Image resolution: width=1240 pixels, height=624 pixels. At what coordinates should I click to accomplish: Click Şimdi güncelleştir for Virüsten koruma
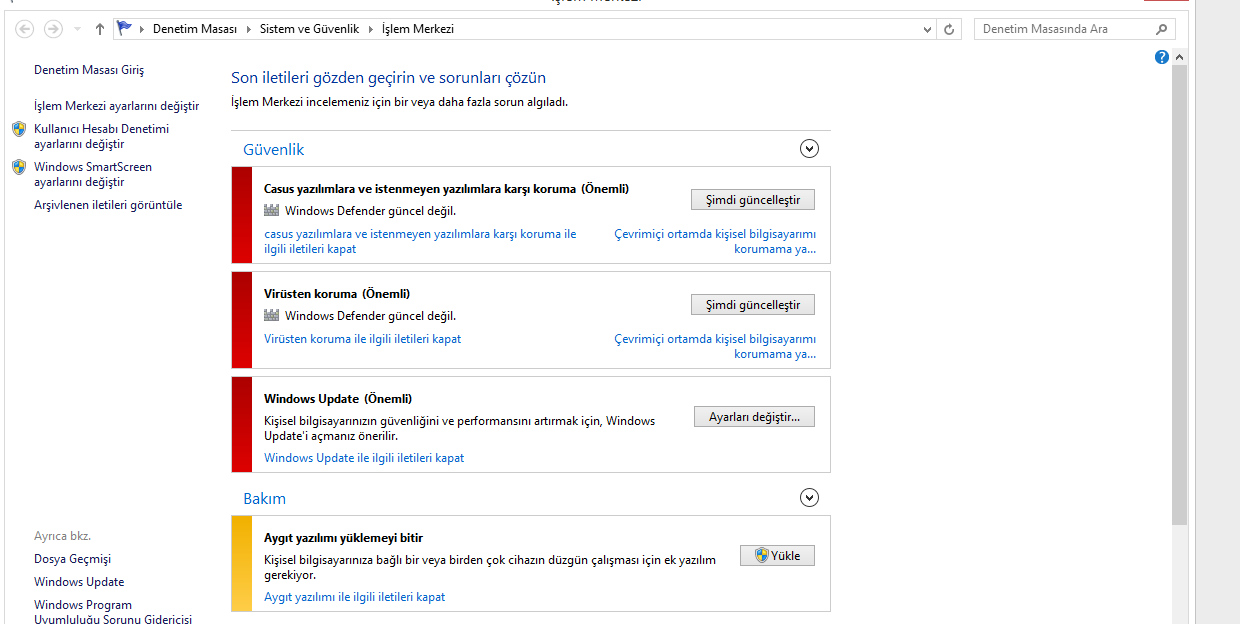click(x=753, y=305)
